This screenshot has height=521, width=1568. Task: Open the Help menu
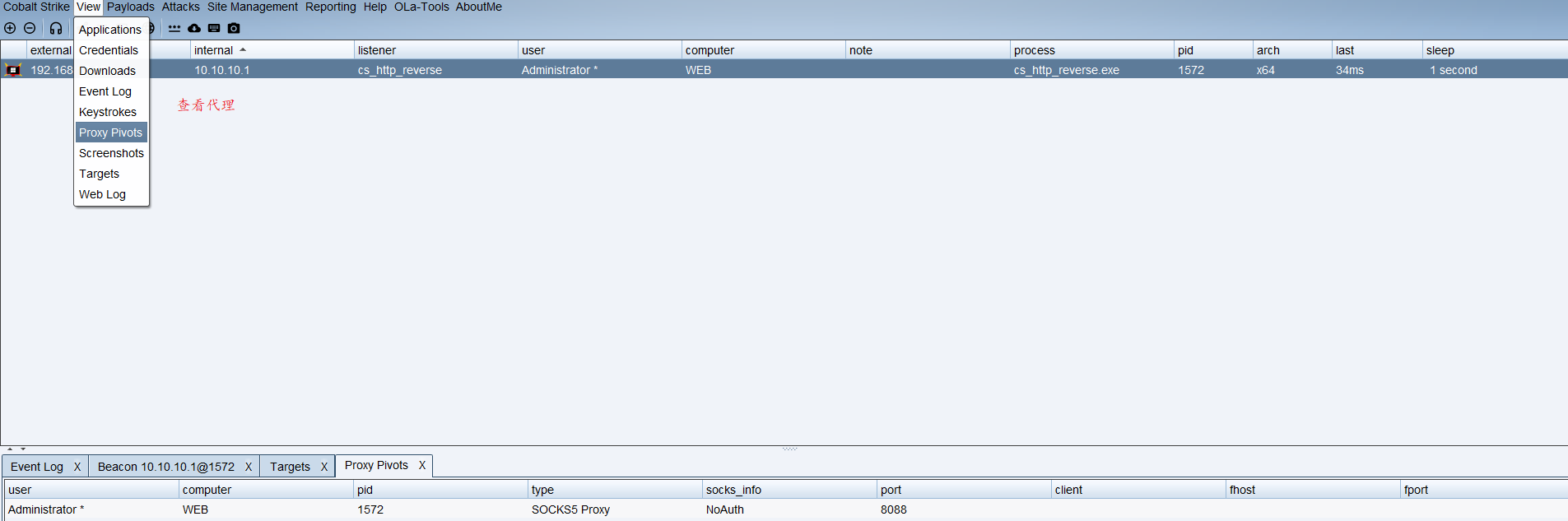pyautogui.click(x=375, y=7)
